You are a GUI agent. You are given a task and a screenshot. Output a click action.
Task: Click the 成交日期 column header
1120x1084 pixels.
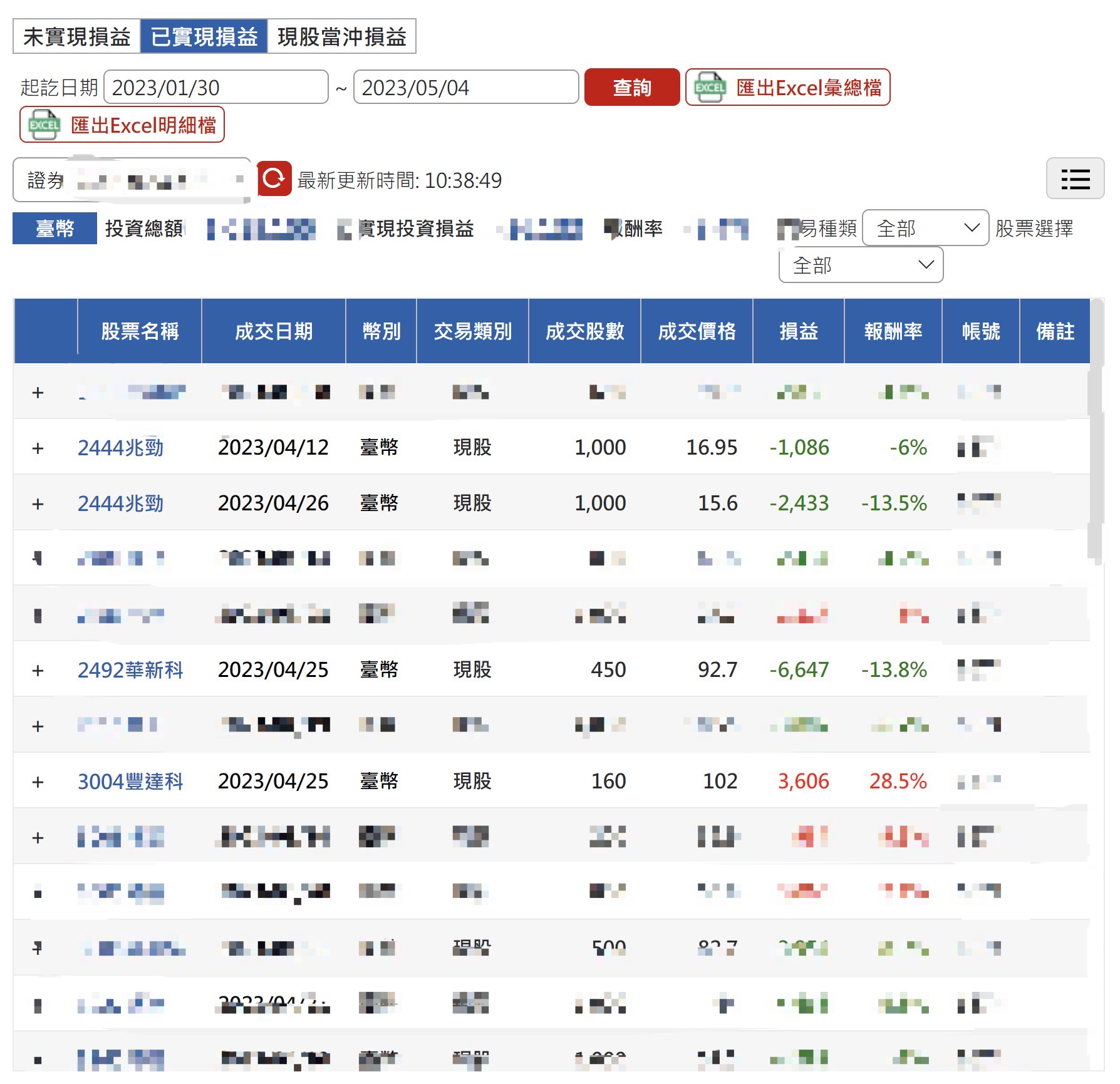pos(274,331)
